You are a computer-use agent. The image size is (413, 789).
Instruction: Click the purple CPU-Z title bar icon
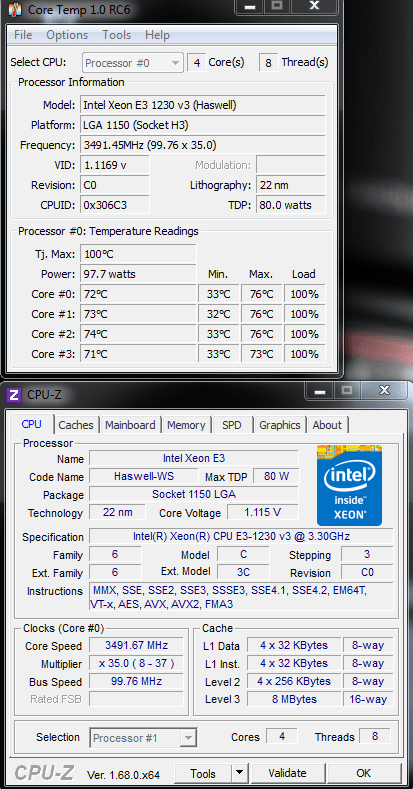pyautogui.click(x=15, y=395)
